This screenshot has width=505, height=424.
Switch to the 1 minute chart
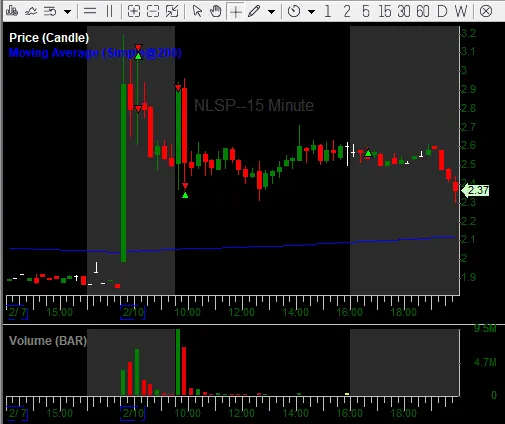coord(328,12)
